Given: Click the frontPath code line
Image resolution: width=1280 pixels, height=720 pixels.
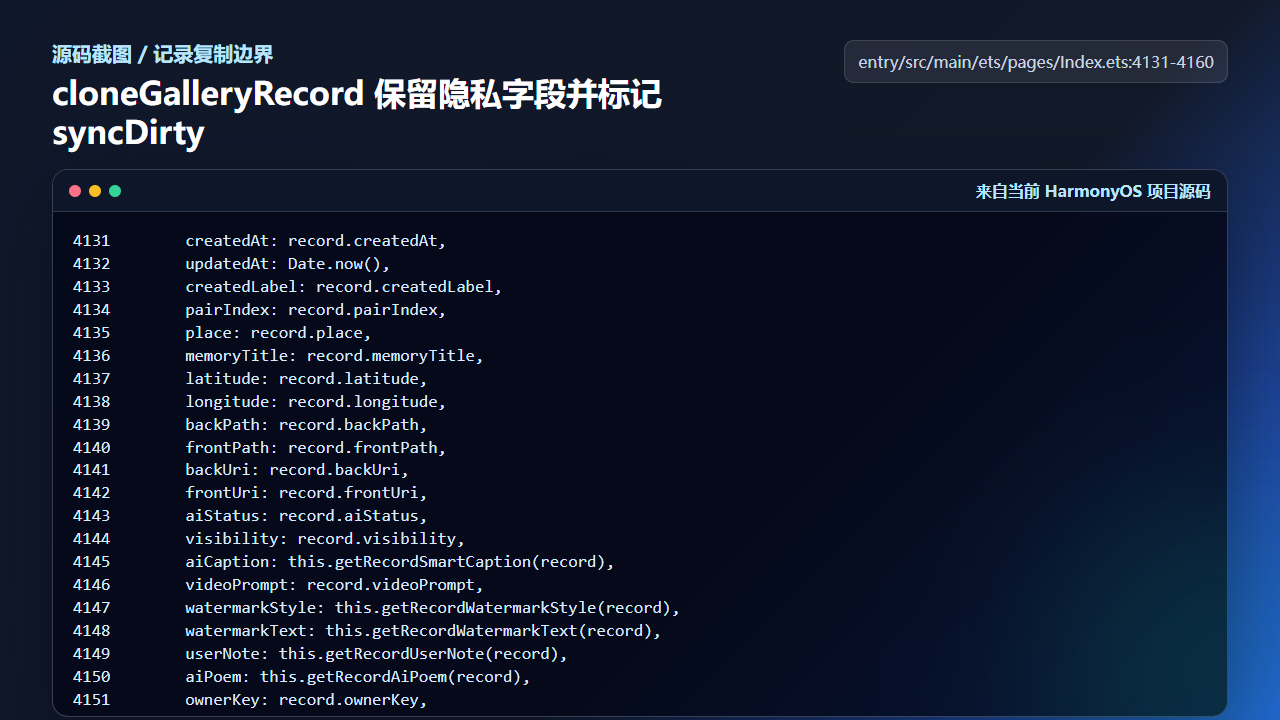Looking at the screenshot, I should tap(316, 448).
